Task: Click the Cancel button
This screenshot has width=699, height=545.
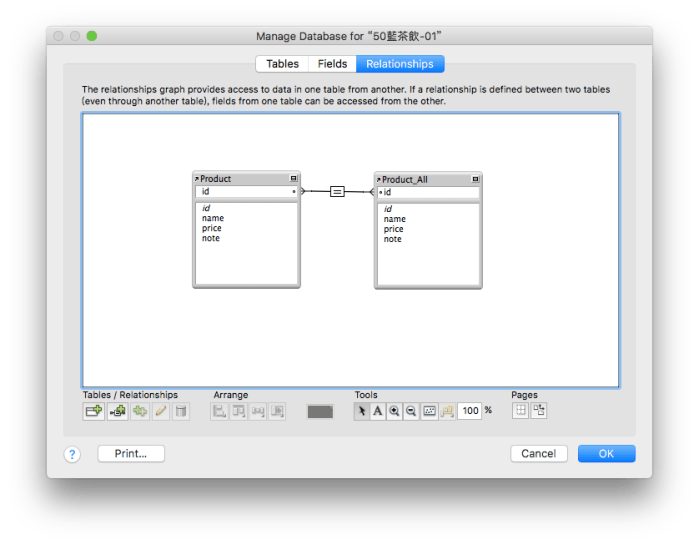Action: pyautogui.click(x=538, y=454)
